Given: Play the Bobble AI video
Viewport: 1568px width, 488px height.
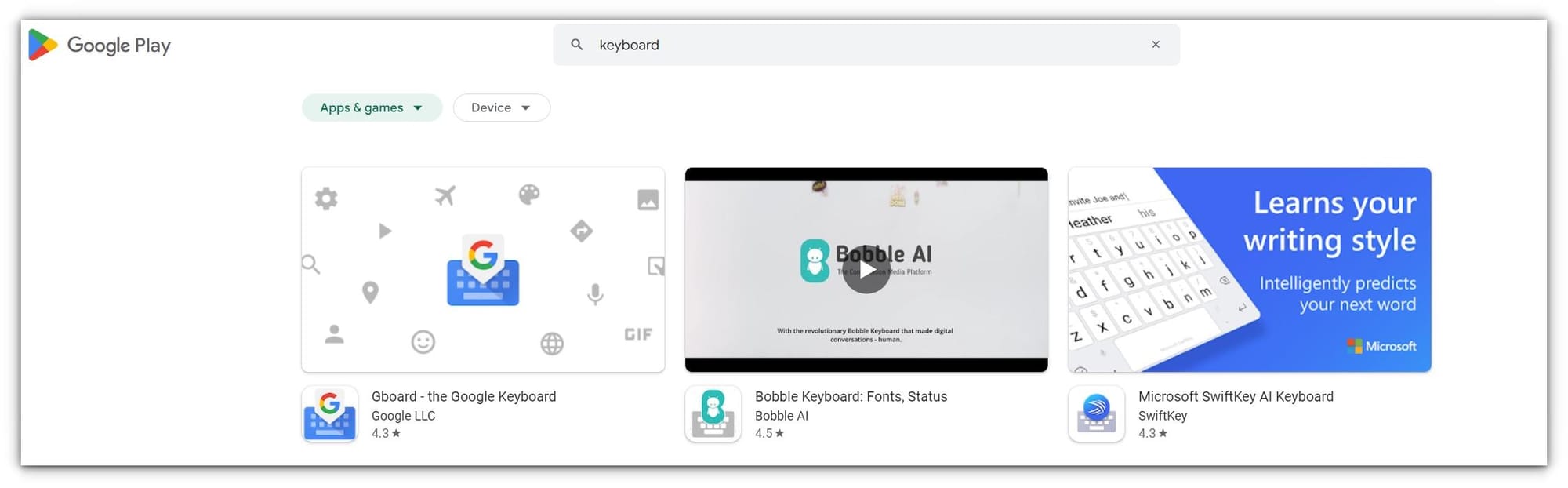Looking at the screenshot, I should [866, 269].
